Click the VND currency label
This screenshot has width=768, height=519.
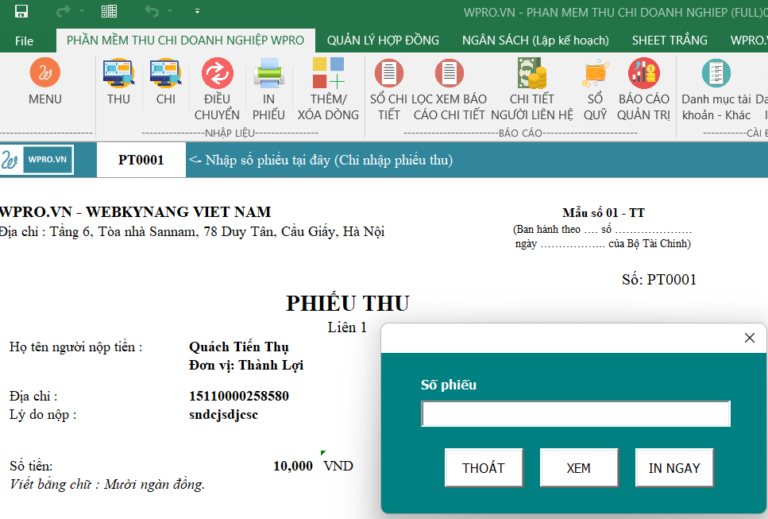(x=338, y=466)
